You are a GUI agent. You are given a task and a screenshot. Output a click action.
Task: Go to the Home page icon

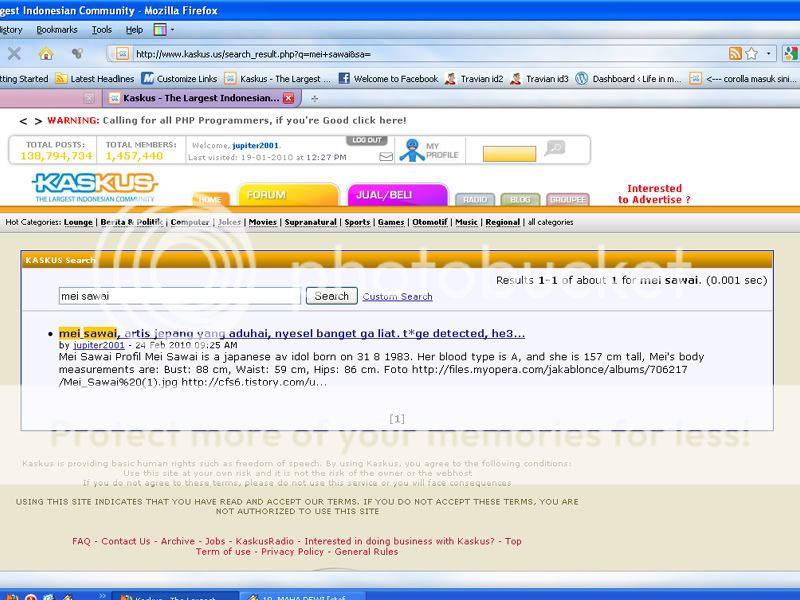point(46,53)
